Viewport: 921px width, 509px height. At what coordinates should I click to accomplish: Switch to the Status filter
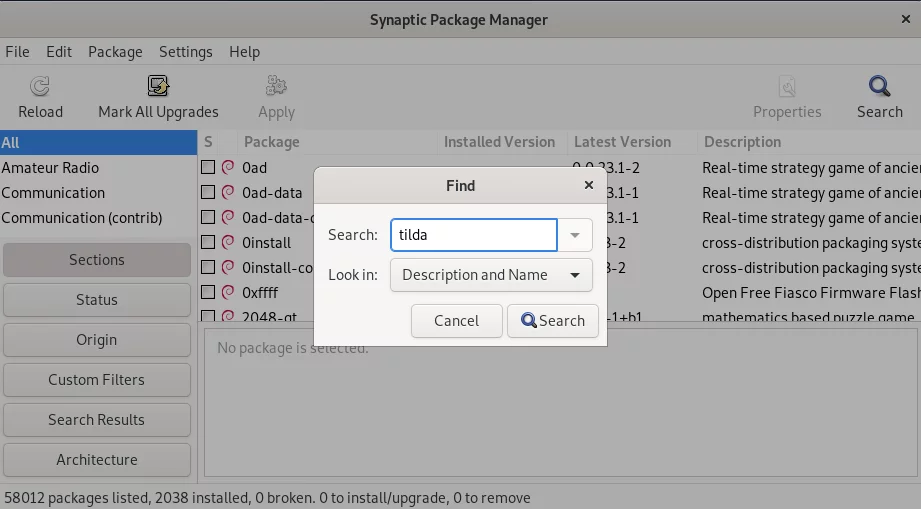tap(97, 299)
